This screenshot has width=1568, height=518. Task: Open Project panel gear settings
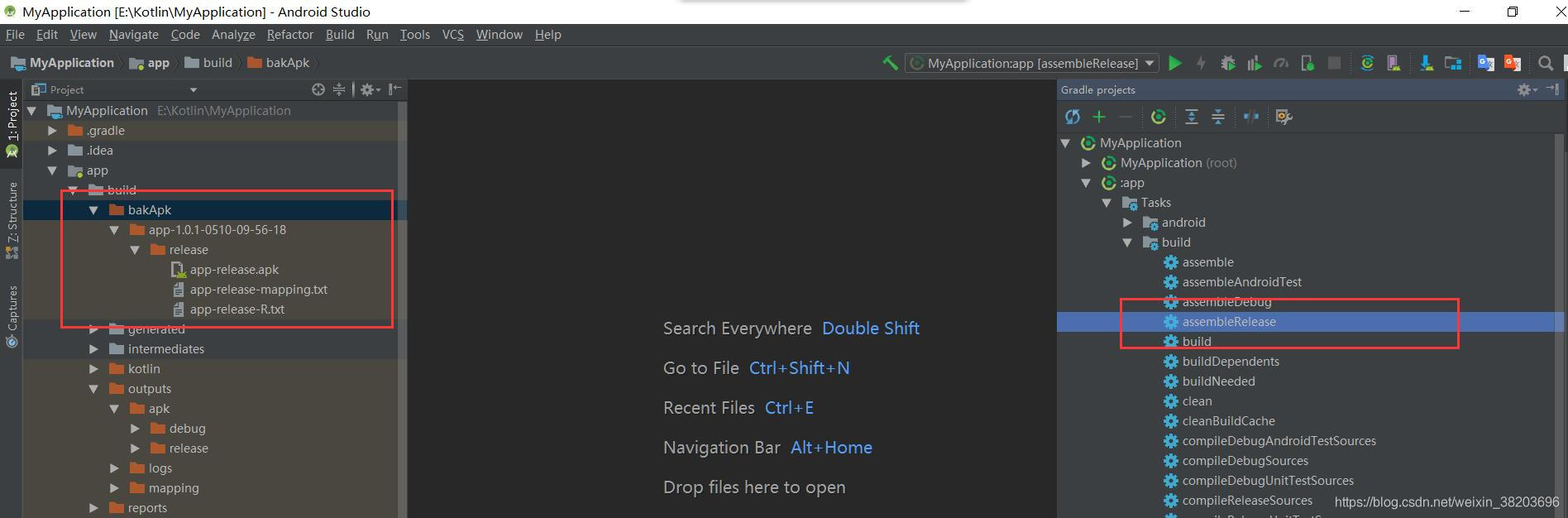pos(370,89)
